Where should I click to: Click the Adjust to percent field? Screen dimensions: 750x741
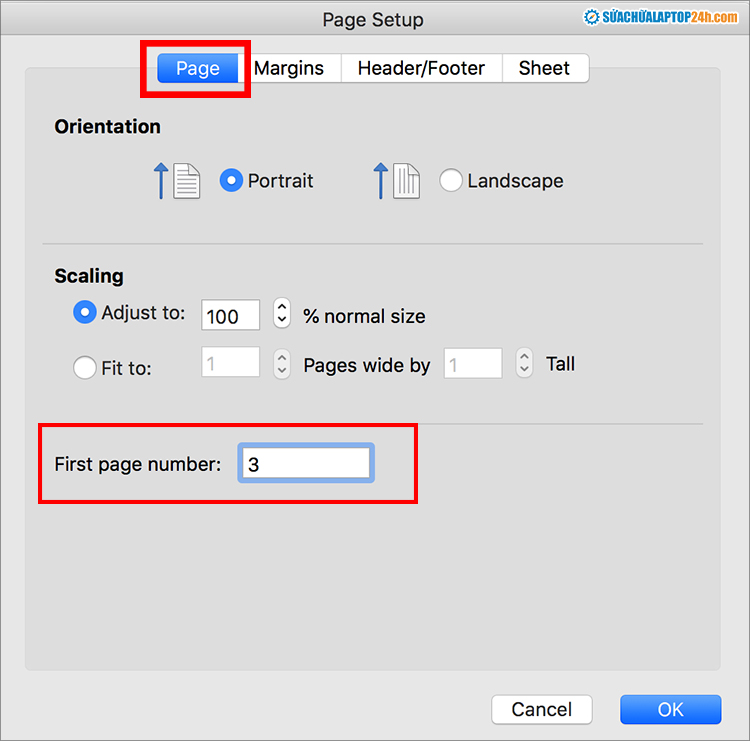(231, 315)
